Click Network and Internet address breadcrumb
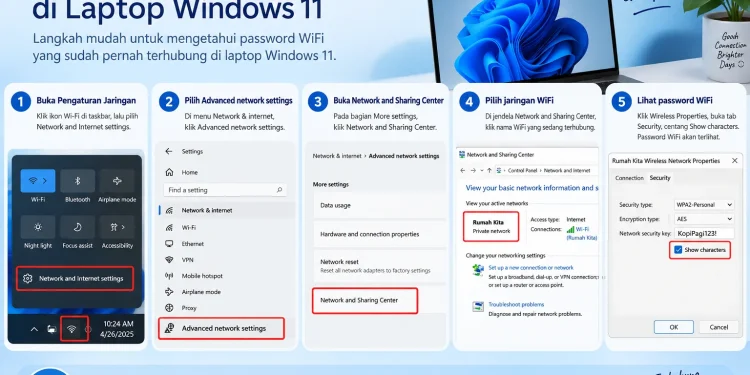Image resolution: width=750 pixels, height=375 pixels. point(567,170)
